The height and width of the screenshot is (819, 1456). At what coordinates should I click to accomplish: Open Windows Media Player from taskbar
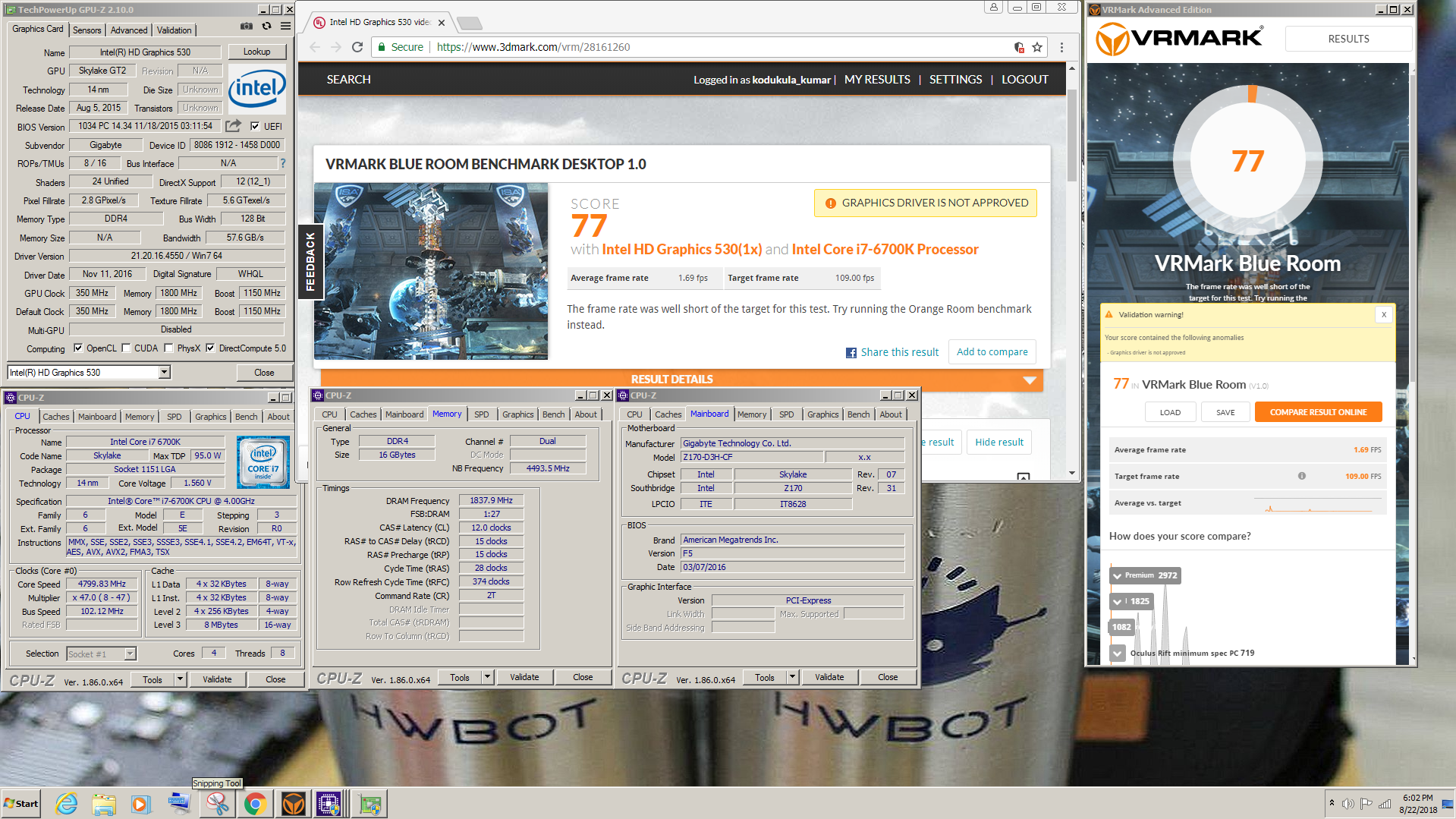pyautogui.click(x=140, y=803)
